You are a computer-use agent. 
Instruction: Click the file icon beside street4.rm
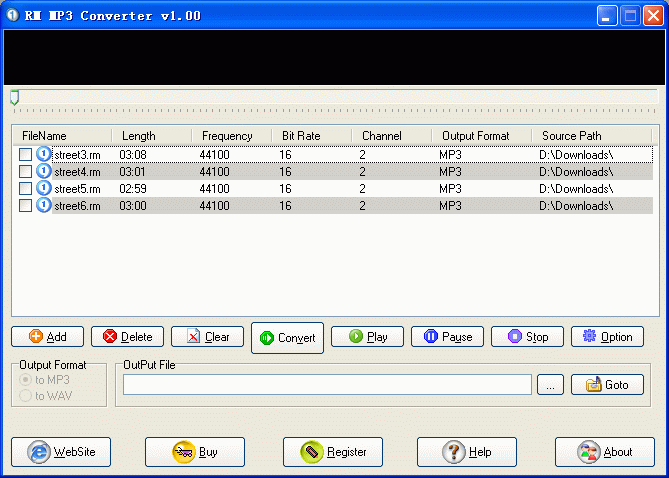(x=43, y=171)
